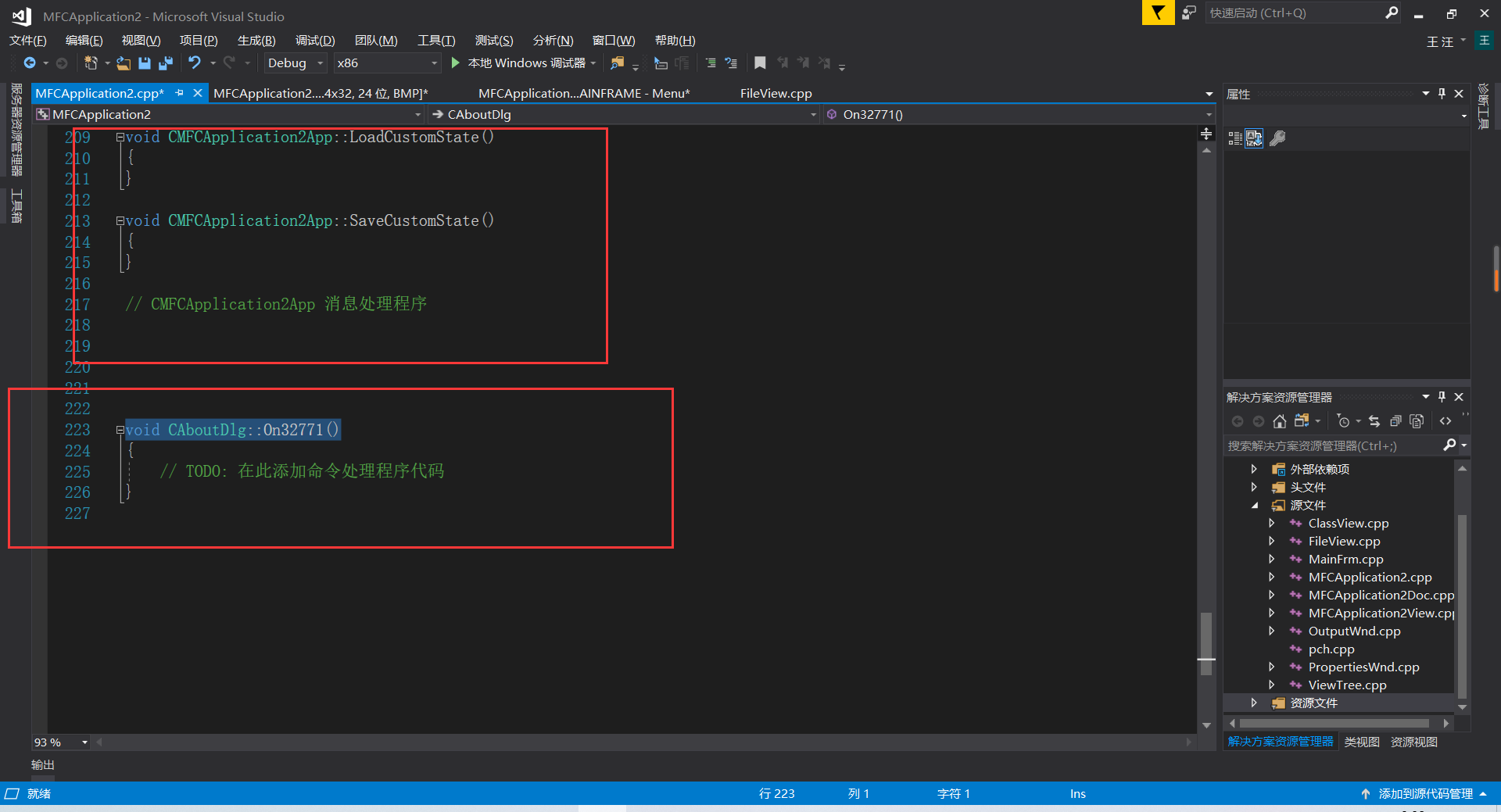Start debugging with the green play icon

coord(456,63)
